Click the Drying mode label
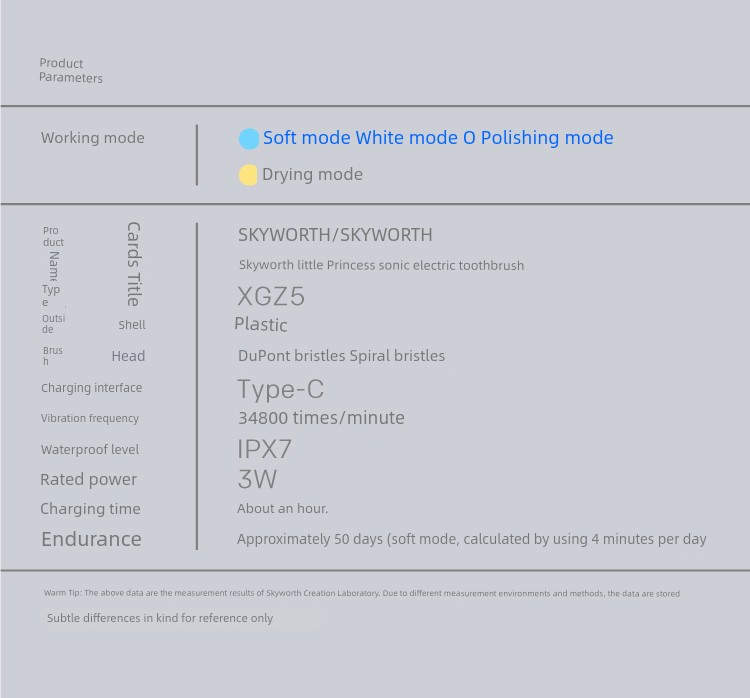Image resolution: width=750 pixels, height=698 pixels. point(312,175)
